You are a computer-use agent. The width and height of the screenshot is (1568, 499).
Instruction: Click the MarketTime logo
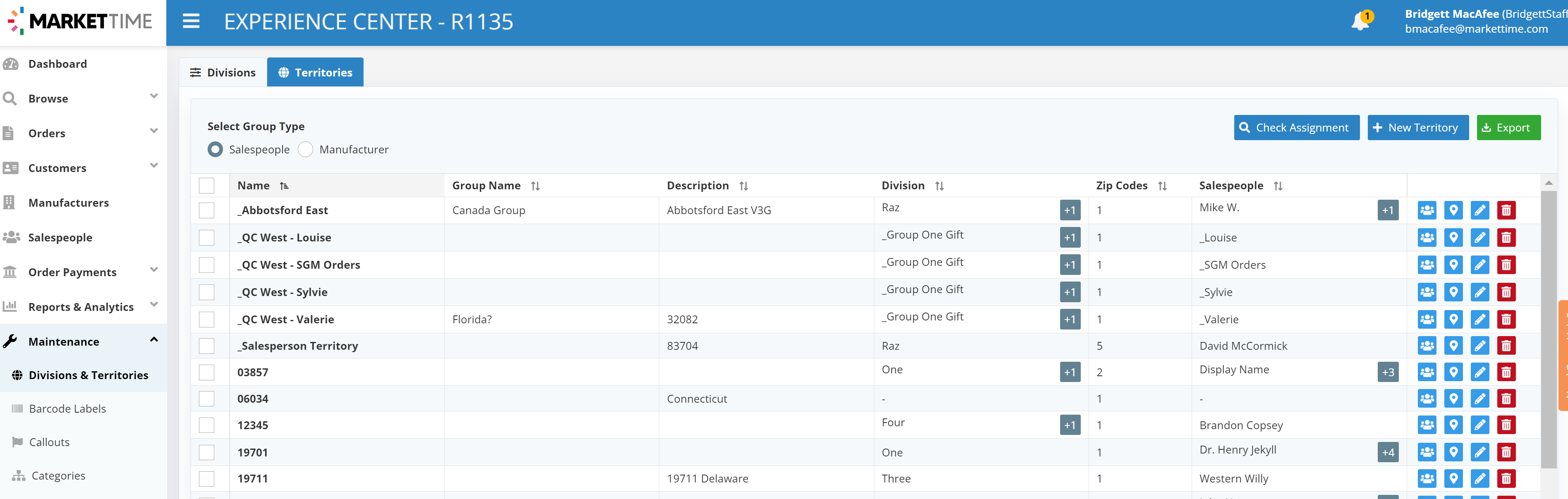pos(80,21)
